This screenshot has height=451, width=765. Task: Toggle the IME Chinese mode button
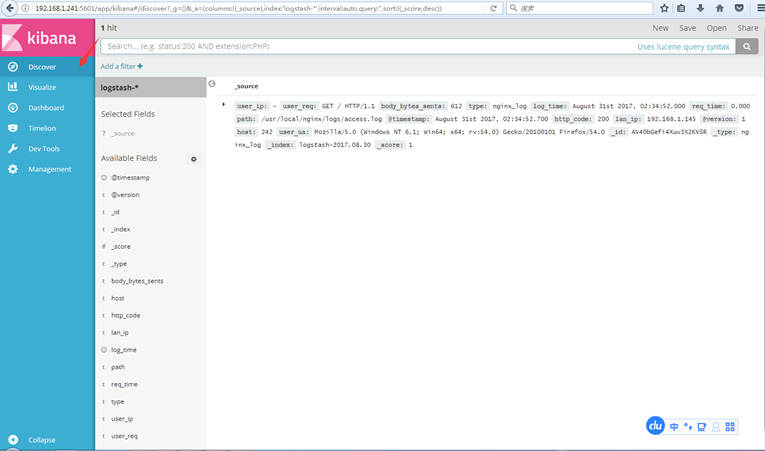click(674, 427)
